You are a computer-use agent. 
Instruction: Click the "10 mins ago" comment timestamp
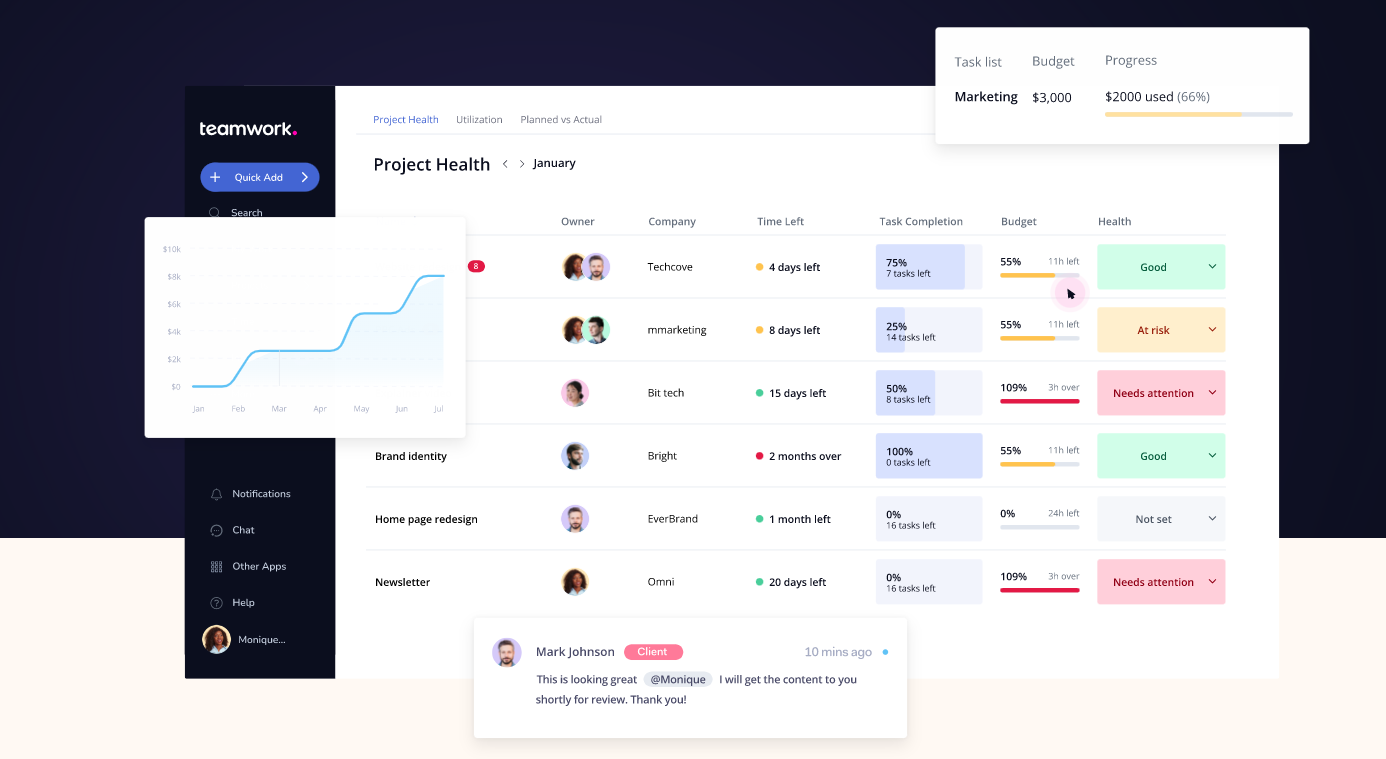click(838, 652)
